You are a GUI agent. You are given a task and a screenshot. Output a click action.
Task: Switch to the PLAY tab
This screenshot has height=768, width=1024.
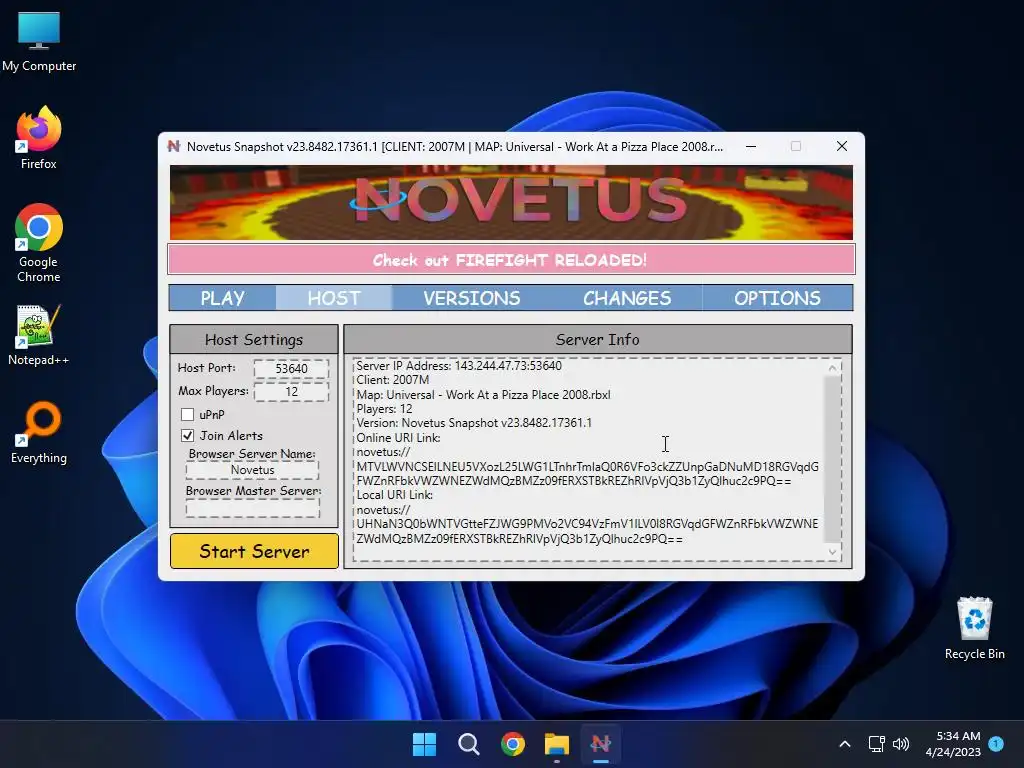223,298
